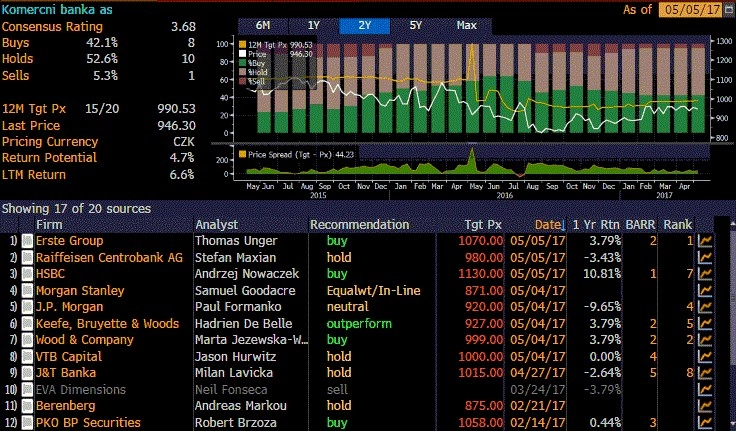Select analyst Samuel Goodacre
736x431 pixels.
pyautogui.click(x=245, y=291)
